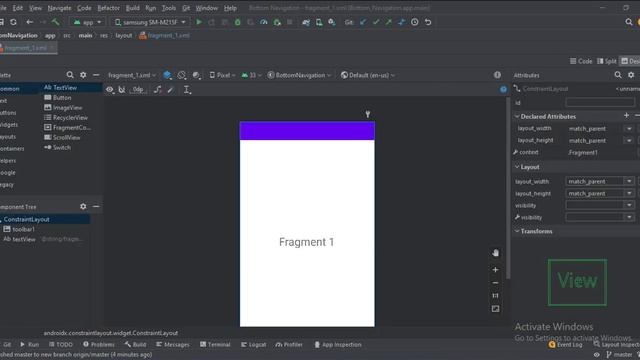
Task: Open the Refactor menu
Action: coord(108,8)
